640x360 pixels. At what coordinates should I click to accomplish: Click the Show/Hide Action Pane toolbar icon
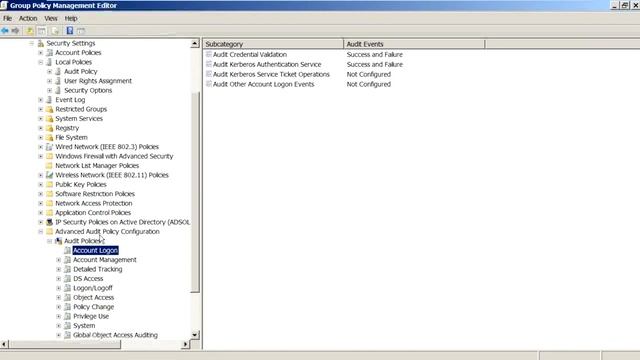(x=81, y=31)
